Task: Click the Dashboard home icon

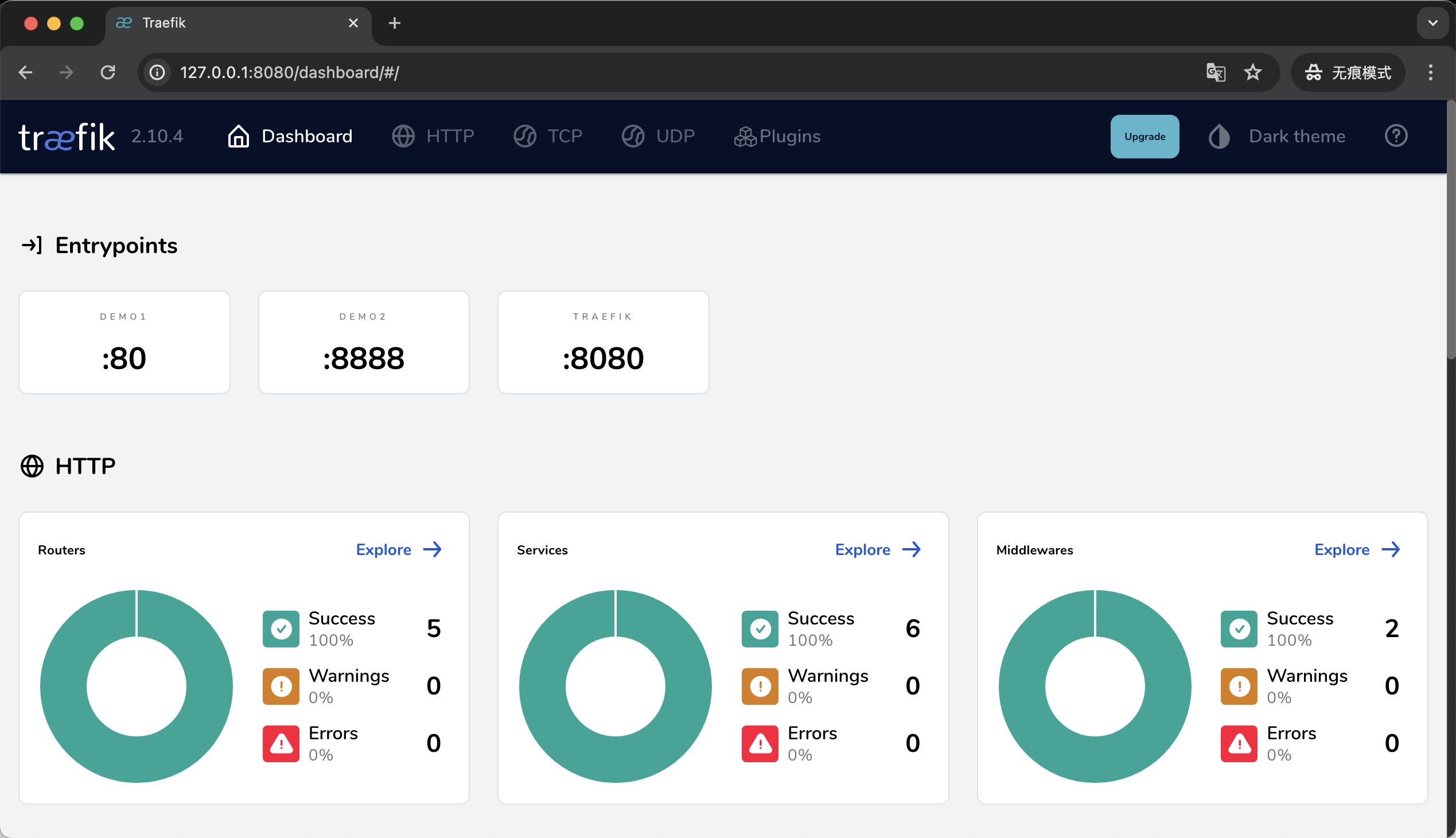Action: coord(238,136)
